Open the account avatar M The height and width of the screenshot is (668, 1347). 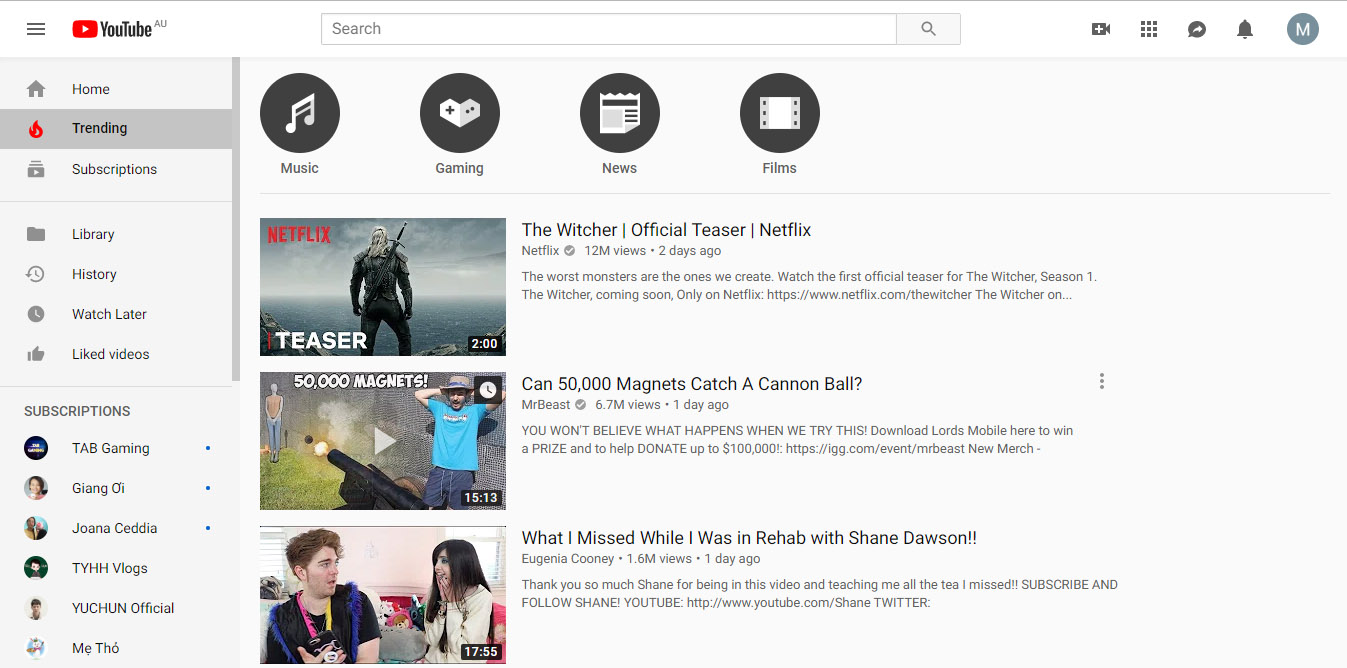coord(1303,29)
